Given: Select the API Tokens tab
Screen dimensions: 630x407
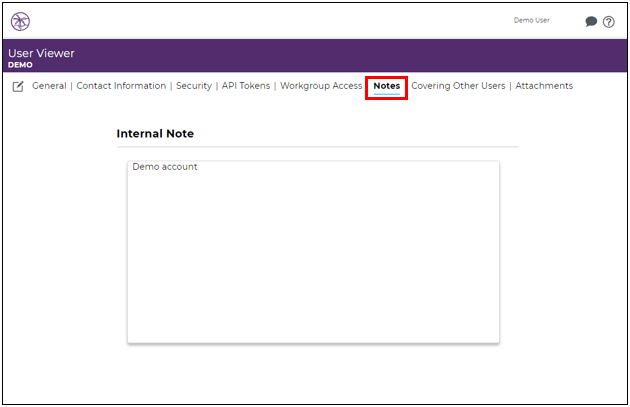Looking at the screenshot, I should point(246,86).
